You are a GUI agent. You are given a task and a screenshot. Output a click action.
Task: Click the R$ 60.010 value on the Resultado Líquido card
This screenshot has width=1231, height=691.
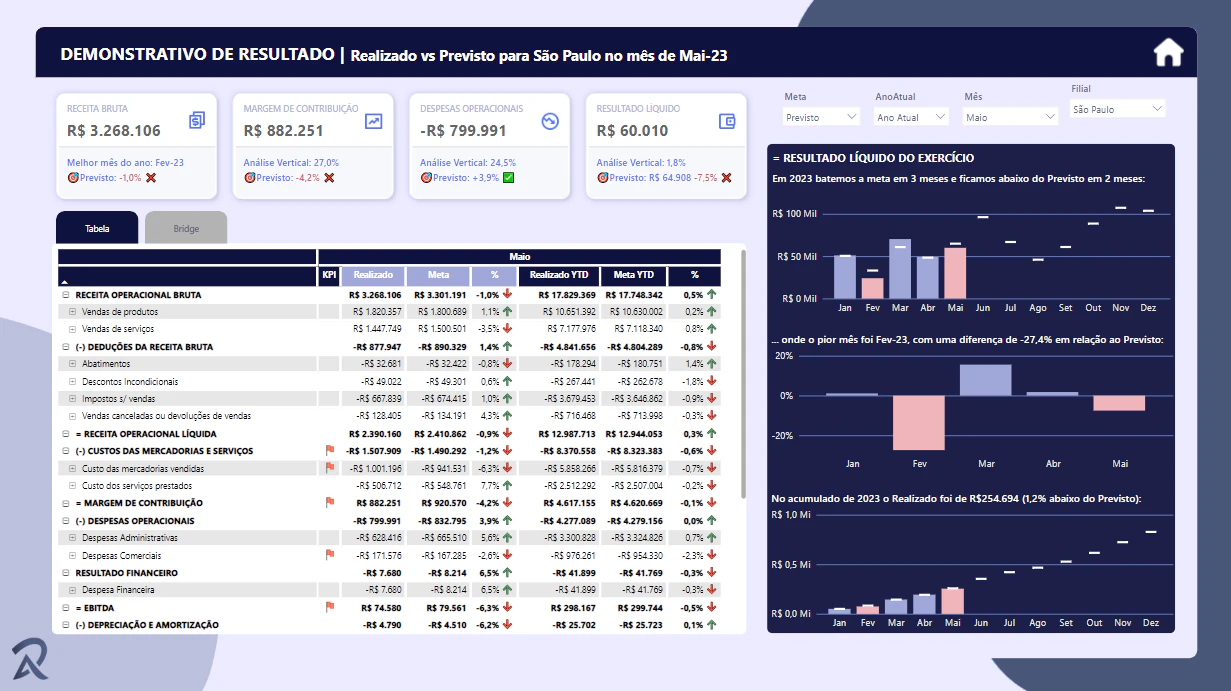[x=633, y=130]
